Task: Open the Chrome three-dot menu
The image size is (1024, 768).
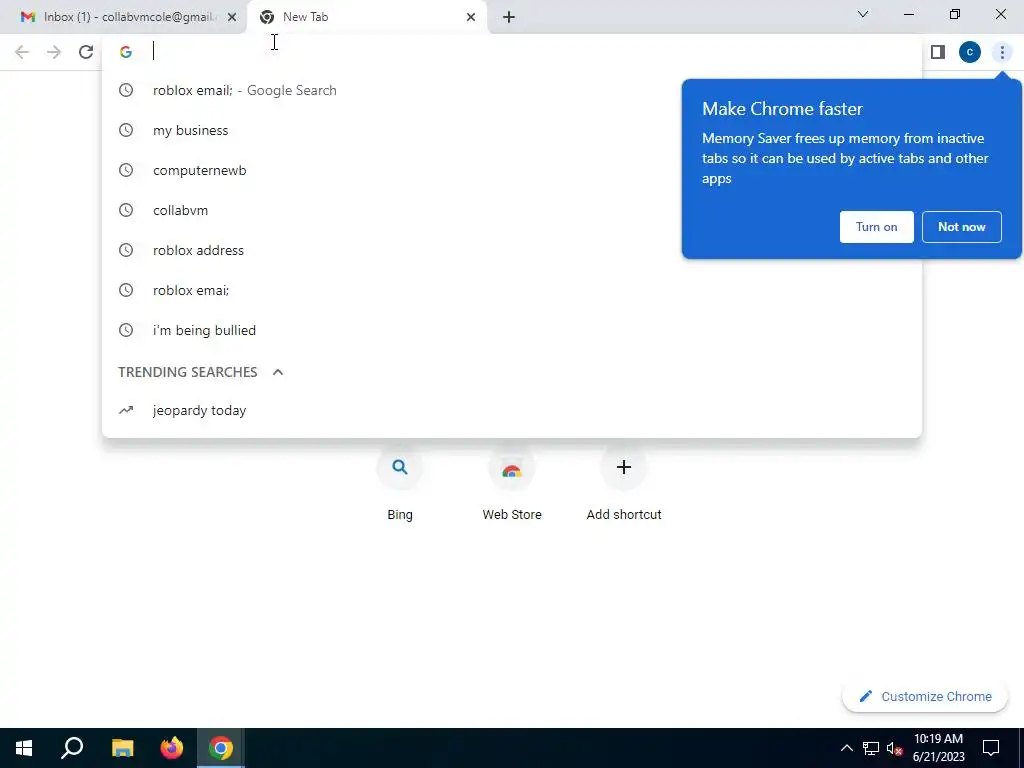Action: pyautogui.click(x=1002, y=52)
